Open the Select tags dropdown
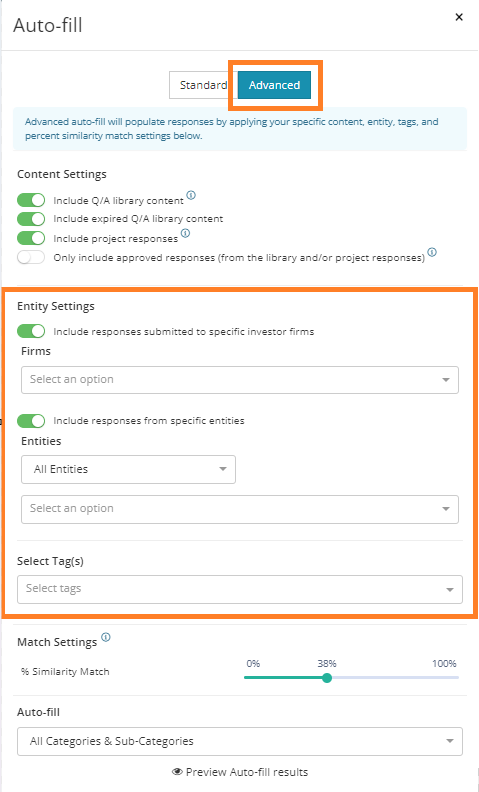The height and width of the screenshot is (792, 479). 240,589
